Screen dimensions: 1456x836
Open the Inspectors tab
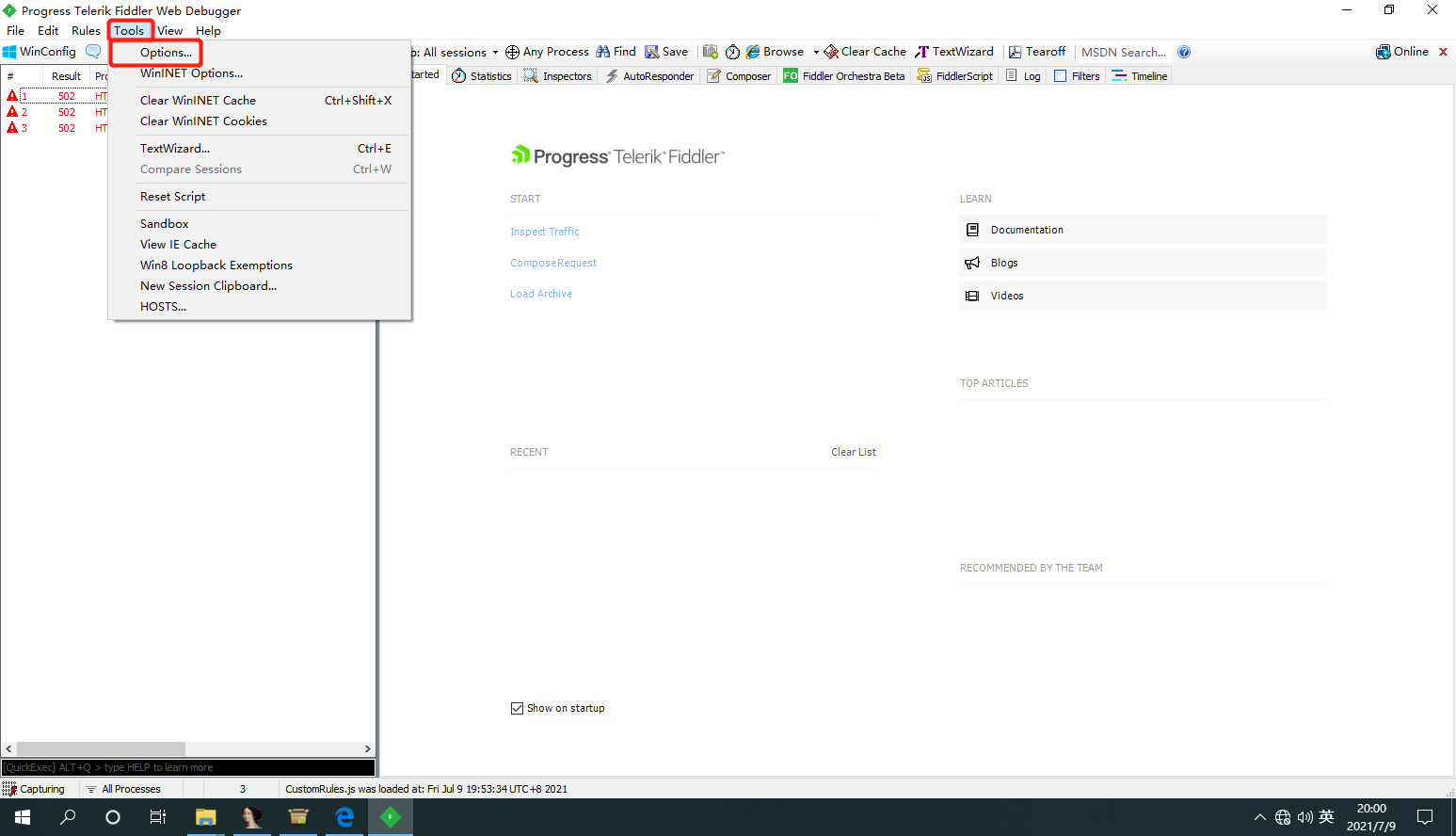coord(558,76)
